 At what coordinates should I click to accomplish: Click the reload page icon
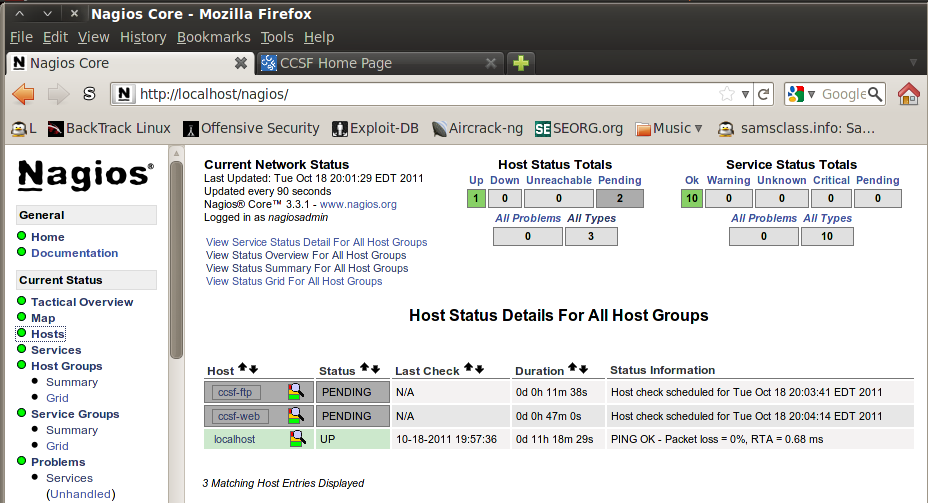point(763,94)
